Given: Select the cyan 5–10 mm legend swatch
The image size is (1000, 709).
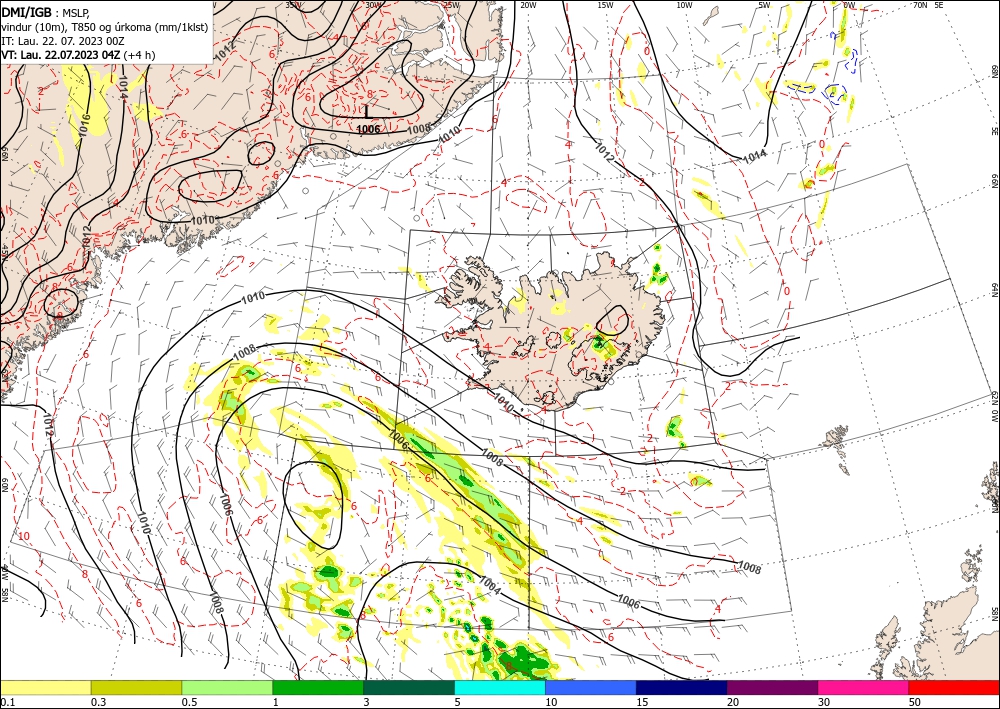Looking at the screenshot, I should tap(500, 687).
